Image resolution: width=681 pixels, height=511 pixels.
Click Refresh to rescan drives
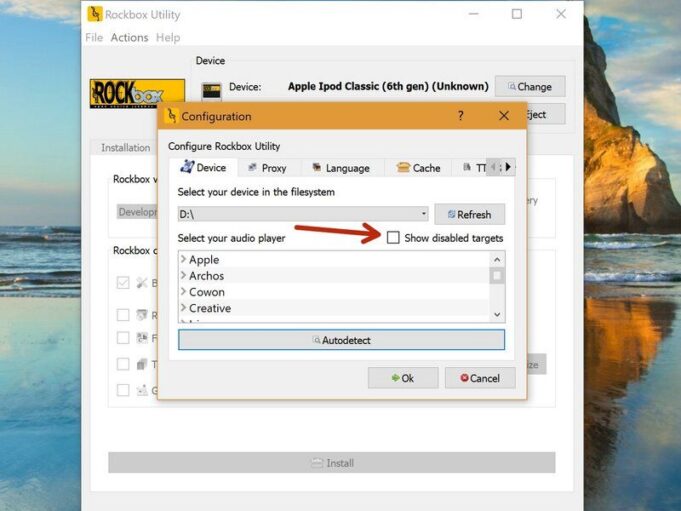click(x=469, y=214)
